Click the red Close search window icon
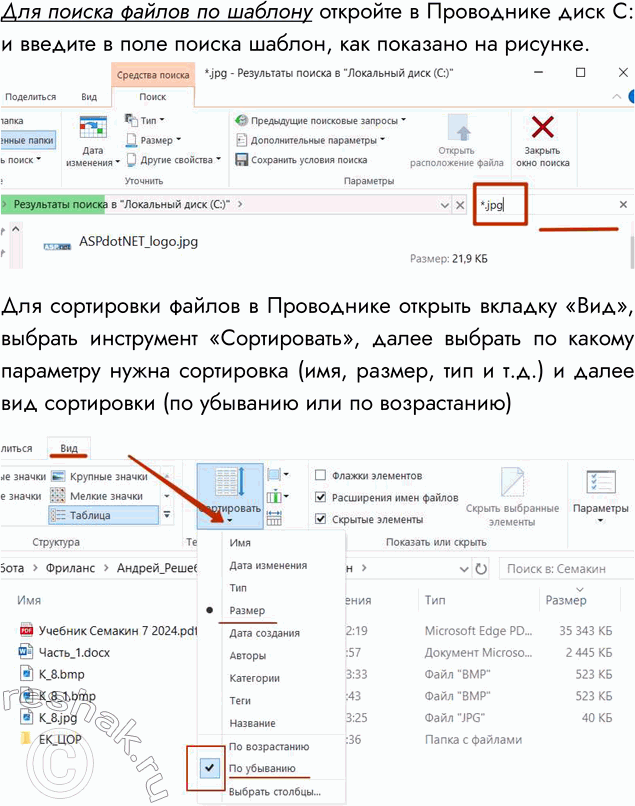This screenshot has height=806, width=635. (x=542, y=127)
